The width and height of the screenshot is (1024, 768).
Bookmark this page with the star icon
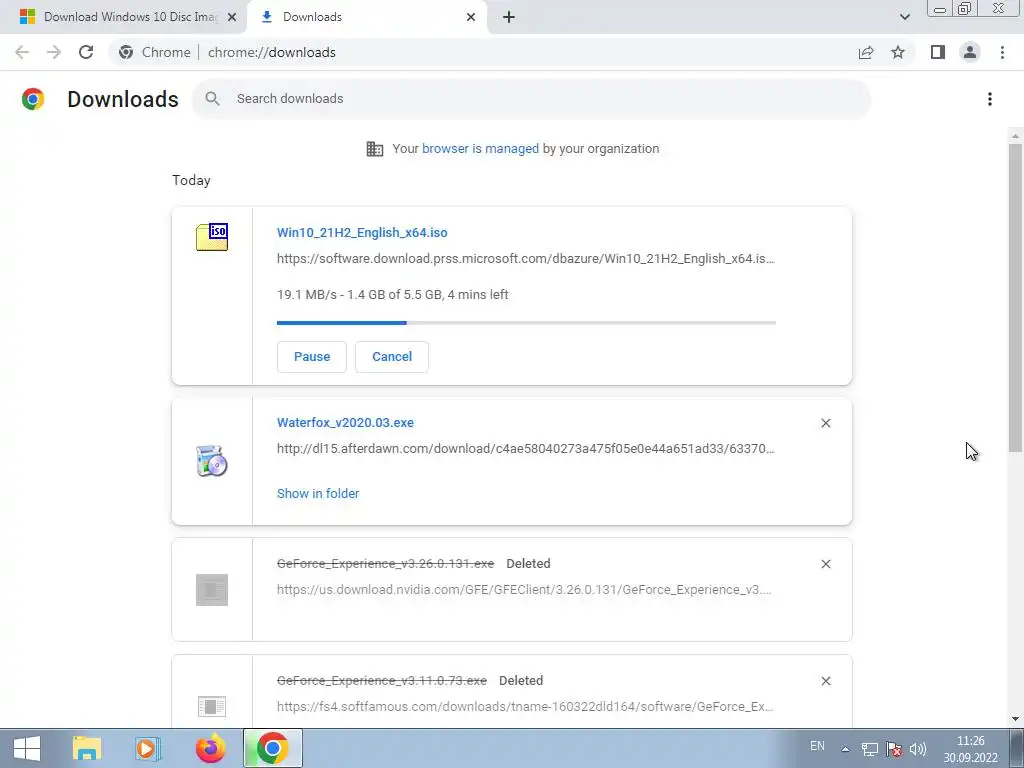tap(898, 52)
